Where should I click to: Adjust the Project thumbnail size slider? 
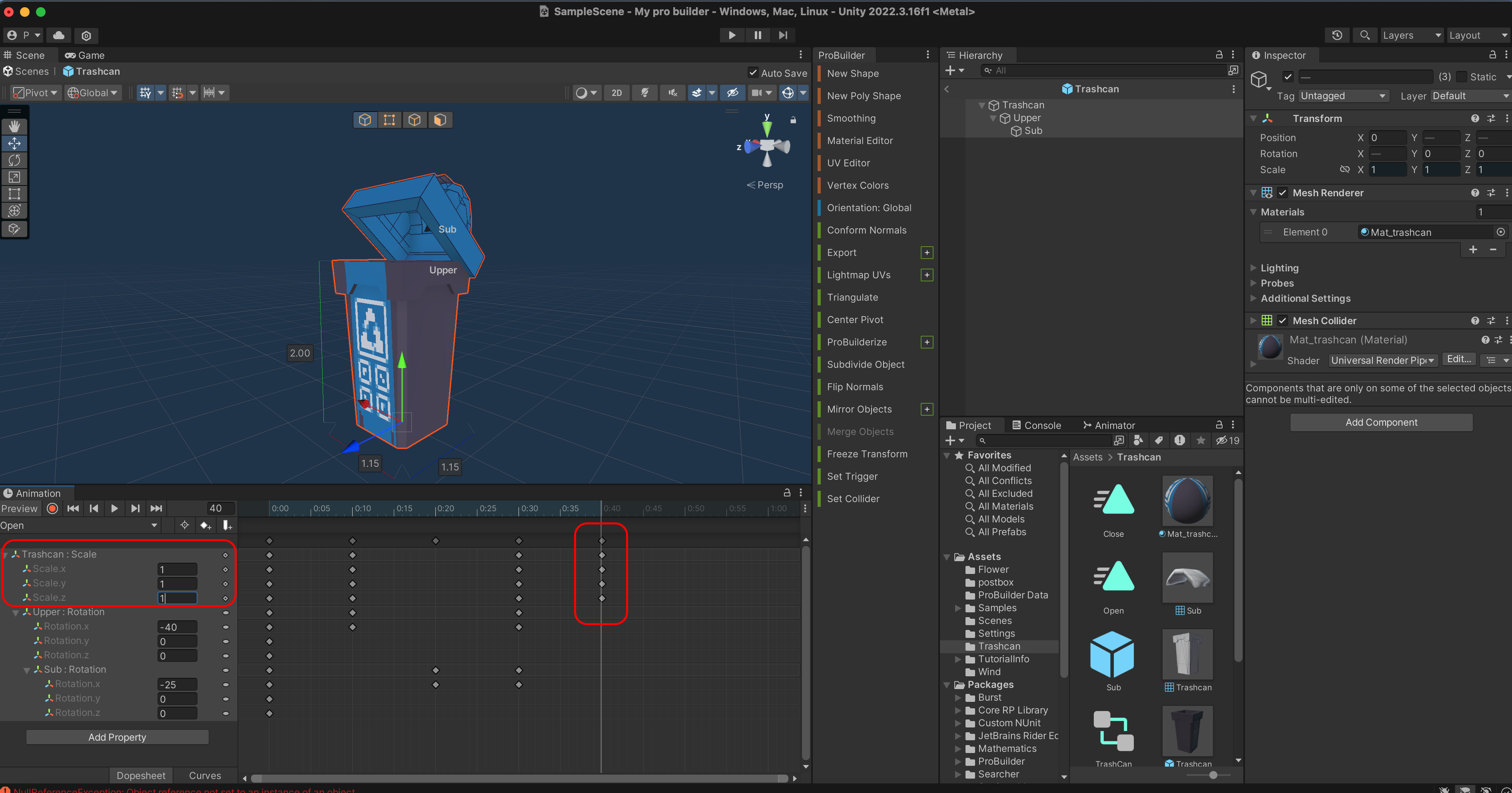click(1213, 775)
